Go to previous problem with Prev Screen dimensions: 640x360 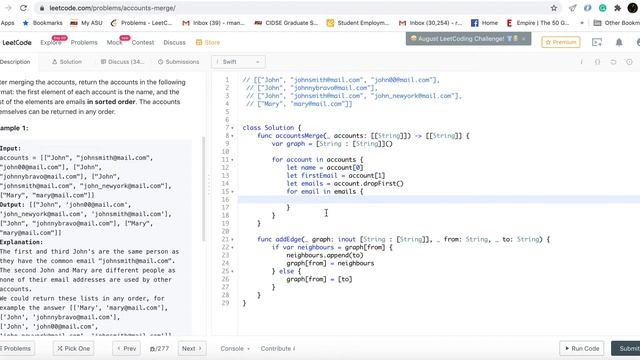tap(127, 349)
